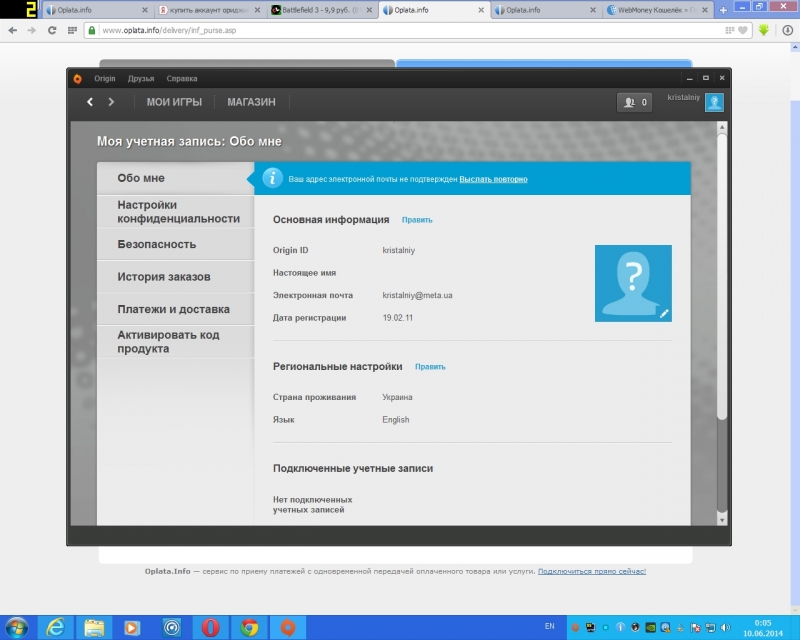This screenshot has width=800, height=640.
Task: Click Править next to Основная информация
Action: tap(417, 220)
